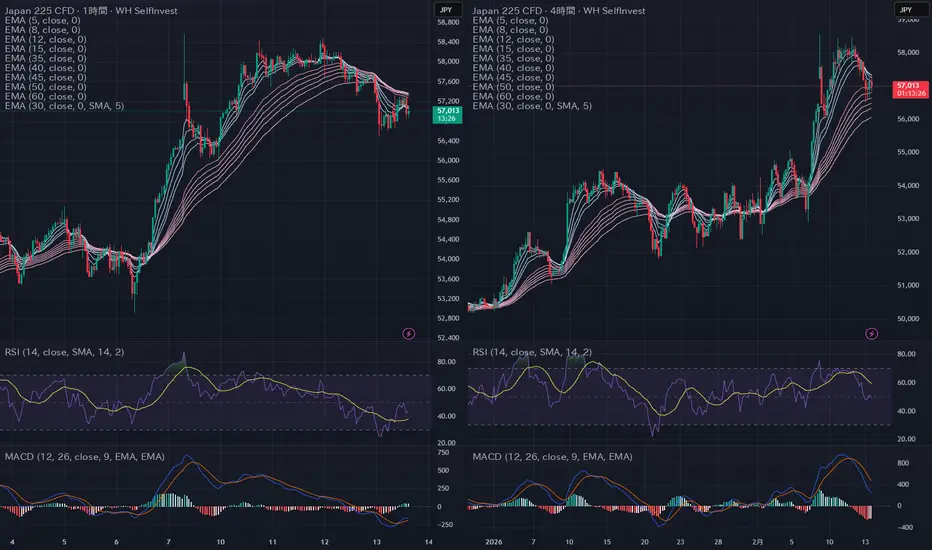The width and height of the screenshot is (932, 550).
Task: Click the 2月 marker on the right time axis
Action: coord(758,541)
